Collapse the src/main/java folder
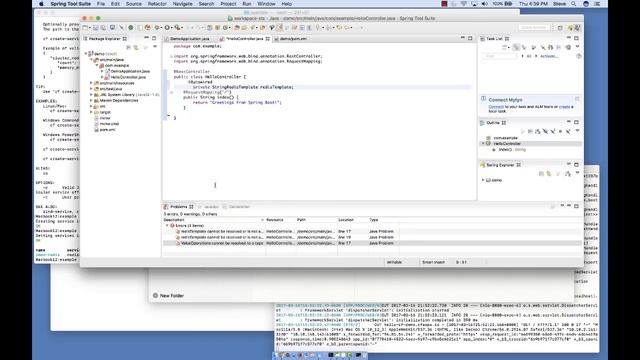The image size is (640, 360). click(x=91, y=60)
